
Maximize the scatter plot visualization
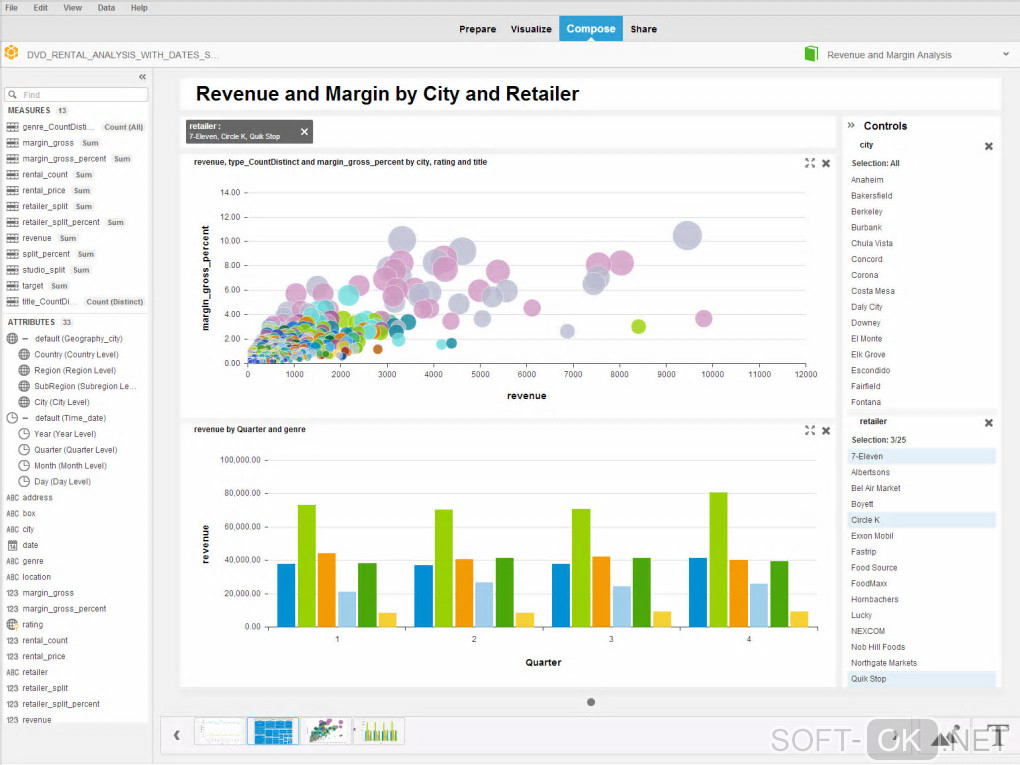[x=810, y=163]
